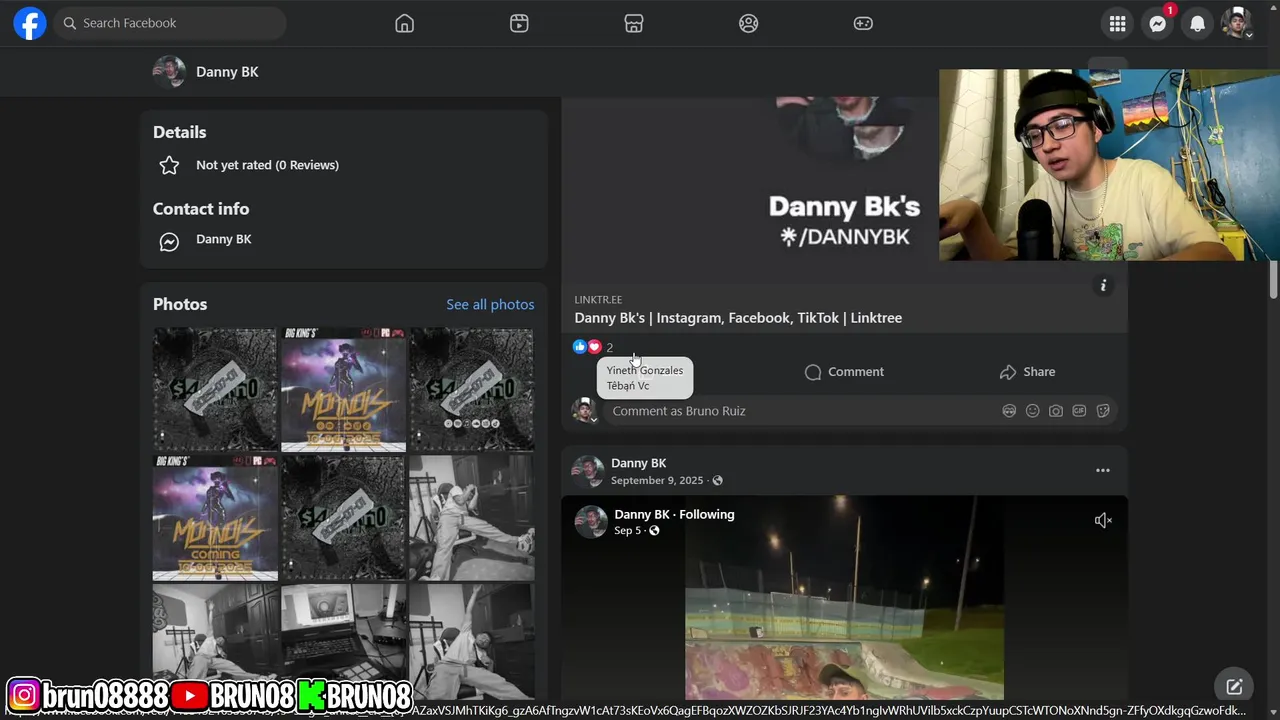This screenshot has height=720, width=1280.
Task: Click public audience globe on post
Action: click(717, 481)
